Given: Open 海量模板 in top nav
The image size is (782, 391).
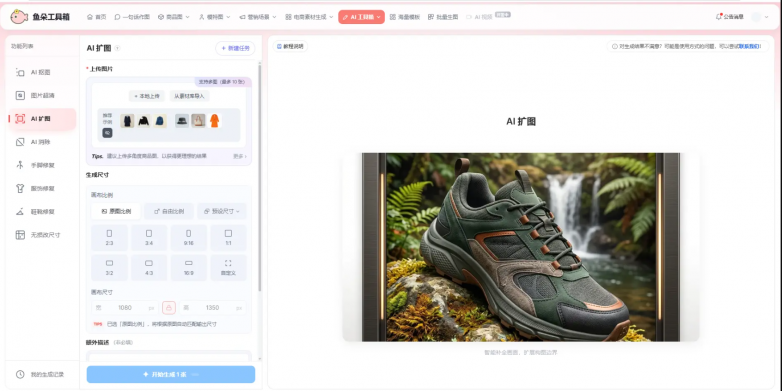Looking at the screenshot, I should 404,17.
